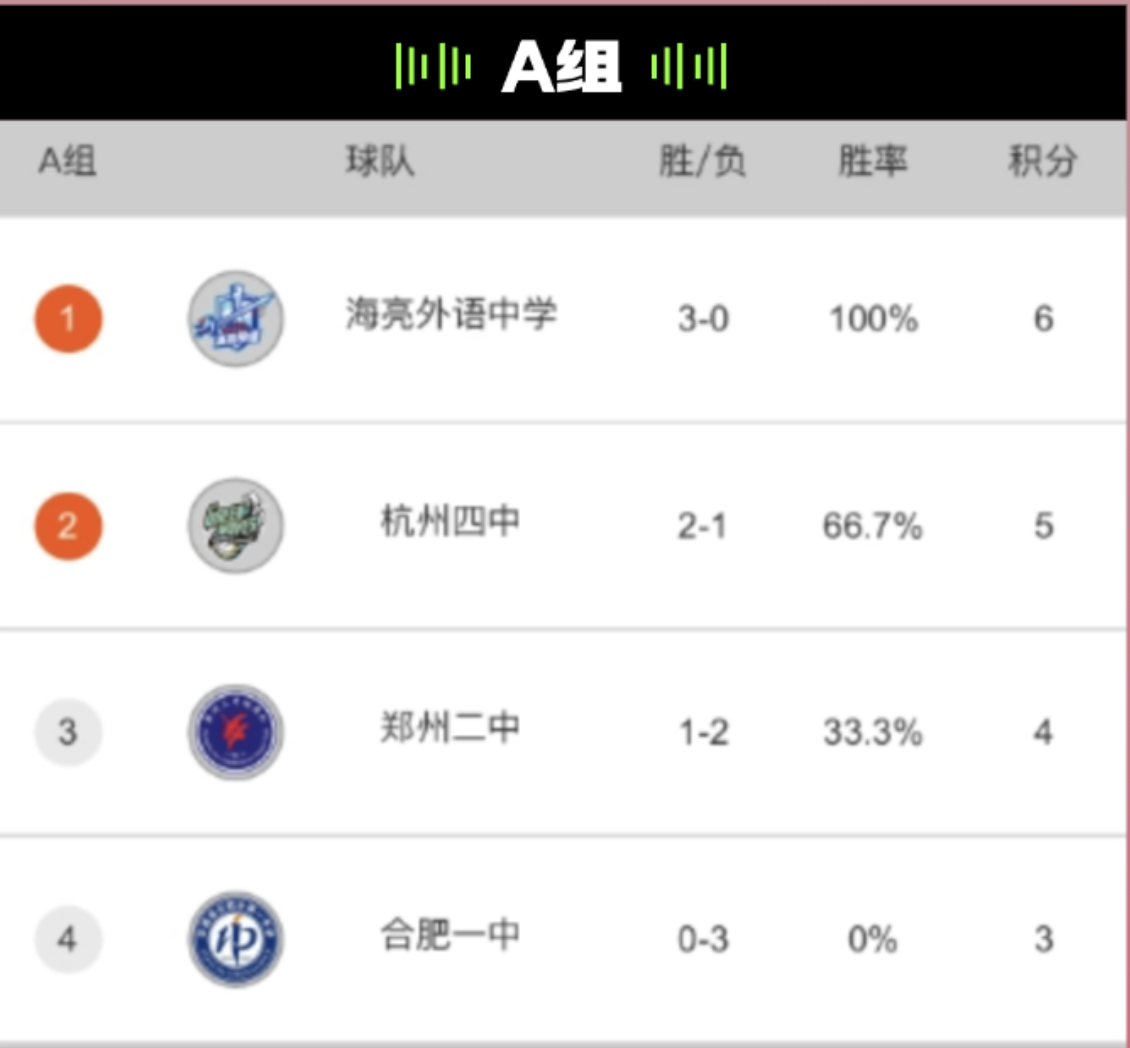
Task: Open the 杭州四中 team name
Action: tap(450, 521)
